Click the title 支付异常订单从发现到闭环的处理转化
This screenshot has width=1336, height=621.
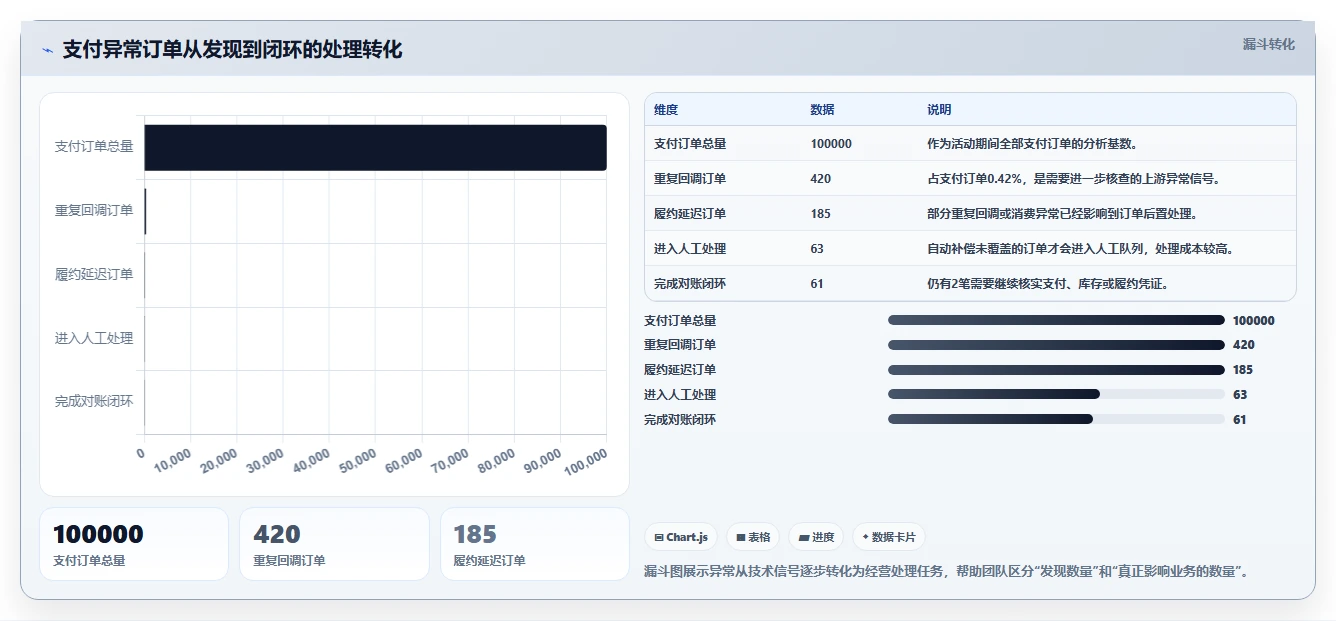coord(232,50)
